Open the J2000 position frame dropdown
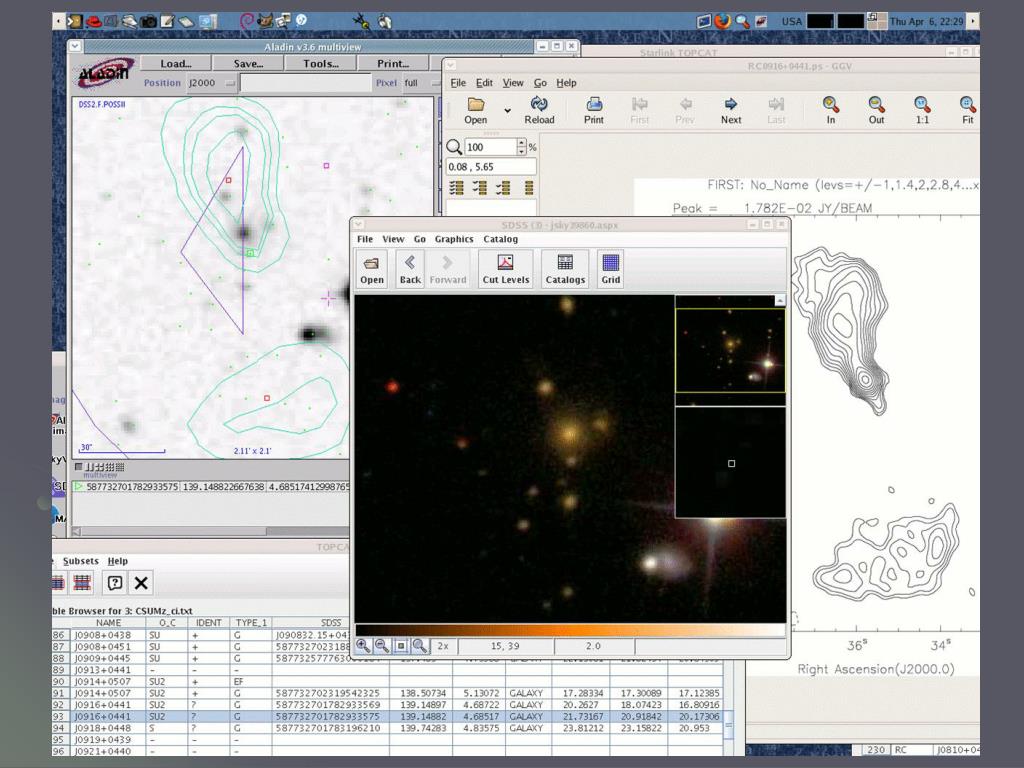 coord(212,83)
